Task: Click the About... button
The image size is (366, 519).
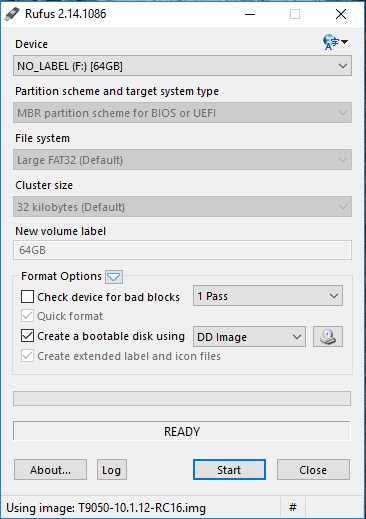Action: [50, 470]
